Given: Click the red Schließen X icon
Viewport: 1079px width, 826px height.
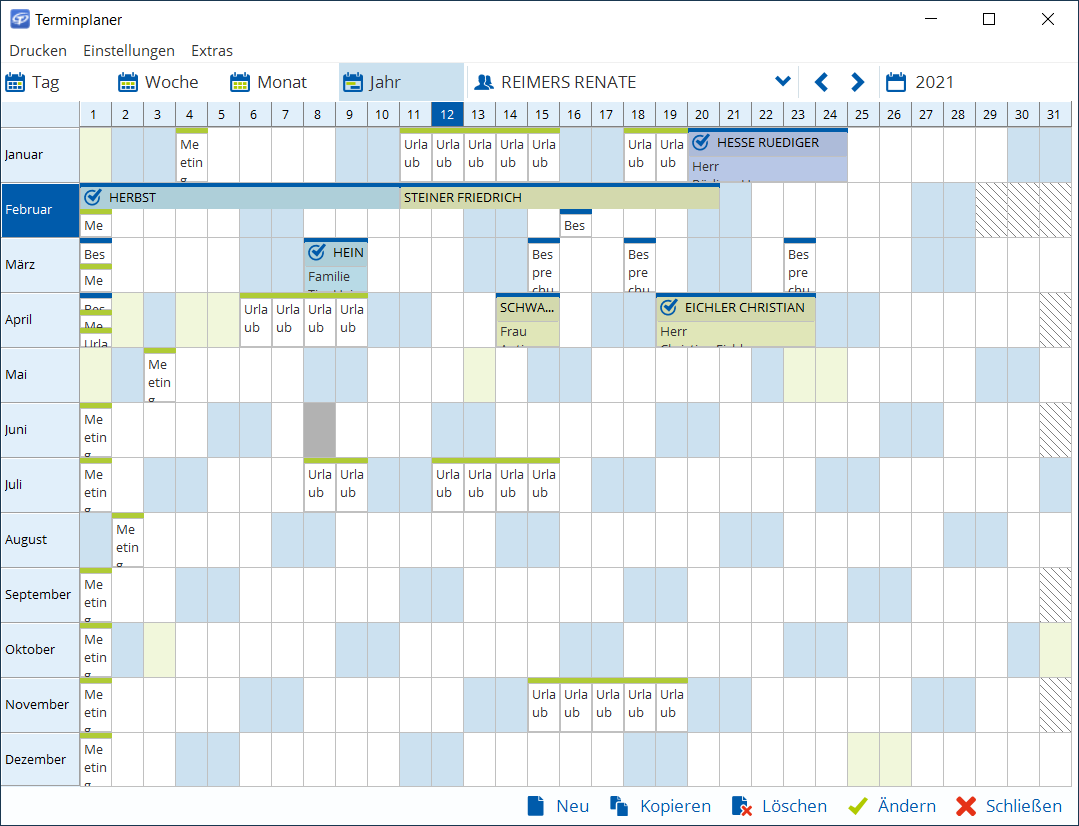Looking at the screenshot, I should pos(966,806).
